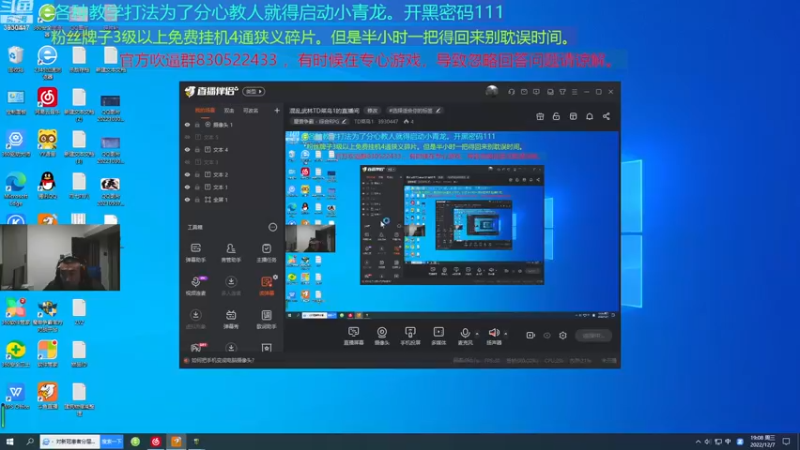Switch to the third scene tab
The height and width of the screenshot is (450, 800).
coord(251,110)
